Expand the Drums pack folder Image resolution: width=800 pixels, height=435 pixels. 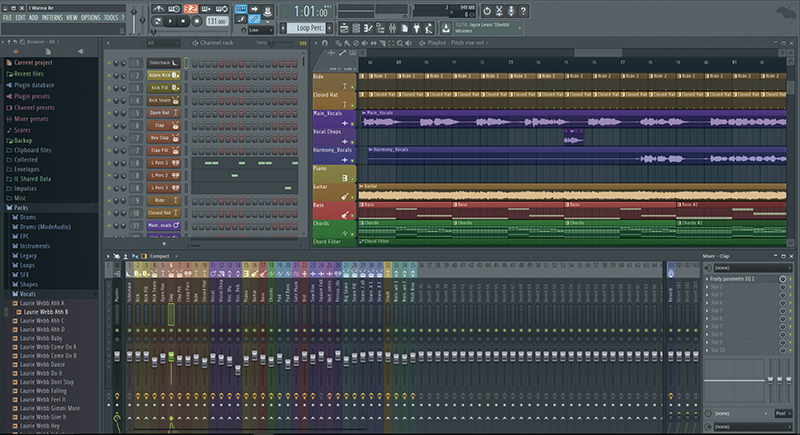point(28,217)
